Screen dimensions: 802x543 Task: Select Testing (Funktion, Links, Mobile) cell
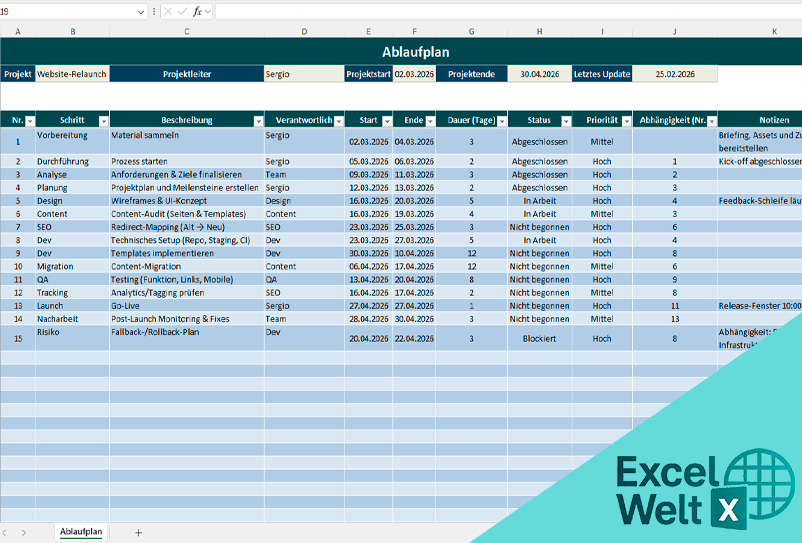tap(187, 280)
